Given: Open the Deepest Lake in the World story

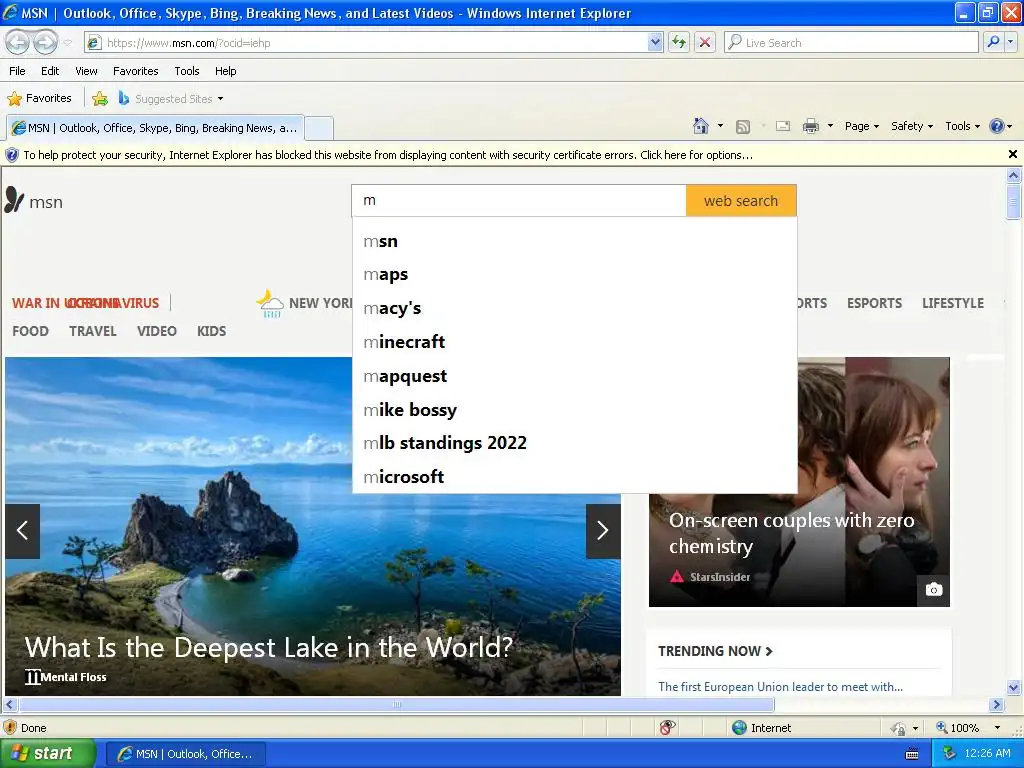Looking at the screenshot, I should click(x=268, y=648).
